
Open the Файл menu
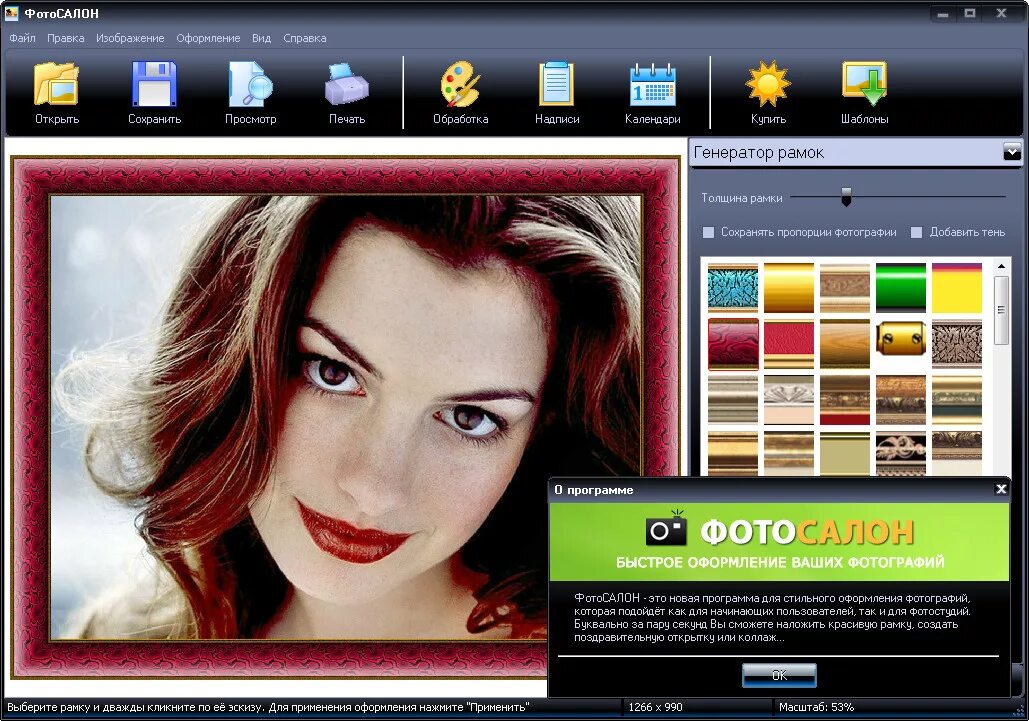pos(22,38)
